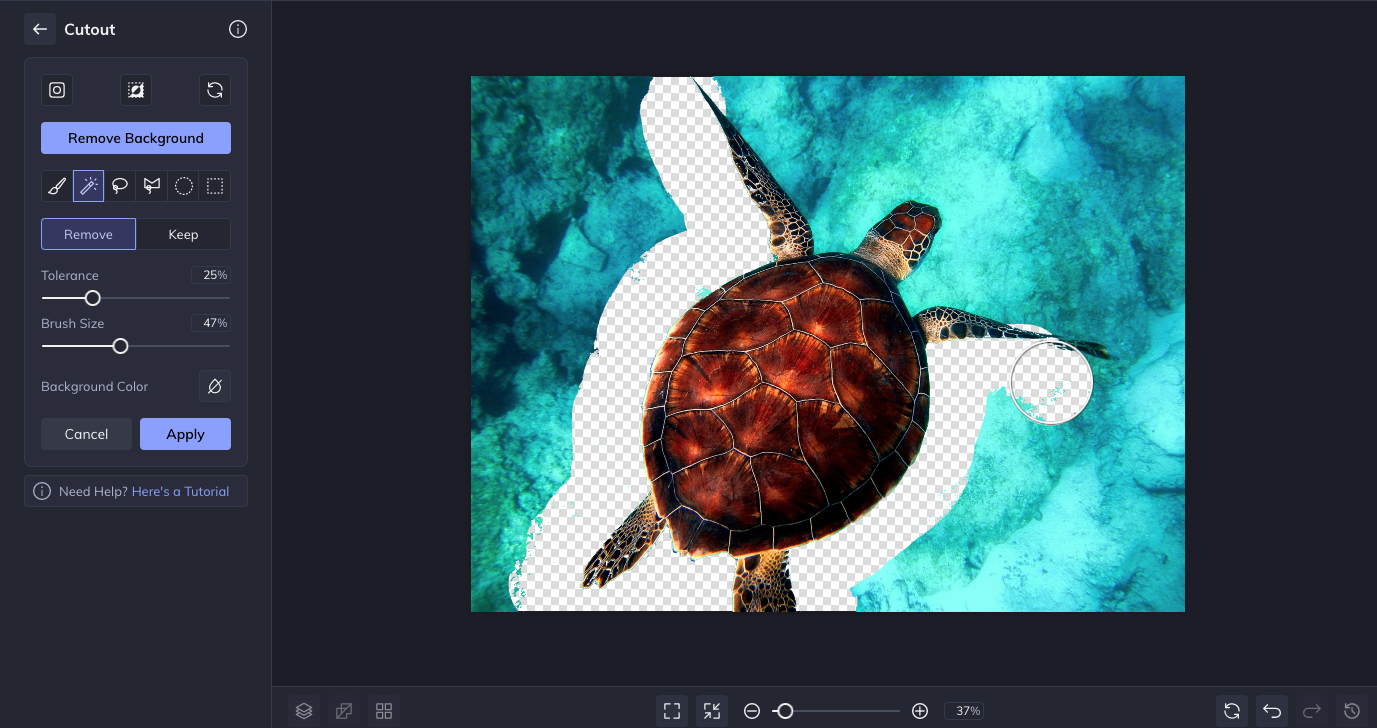1377x728 pixels.
Task: Pick the polygonal lasso tool
Action: pos(152,186)
